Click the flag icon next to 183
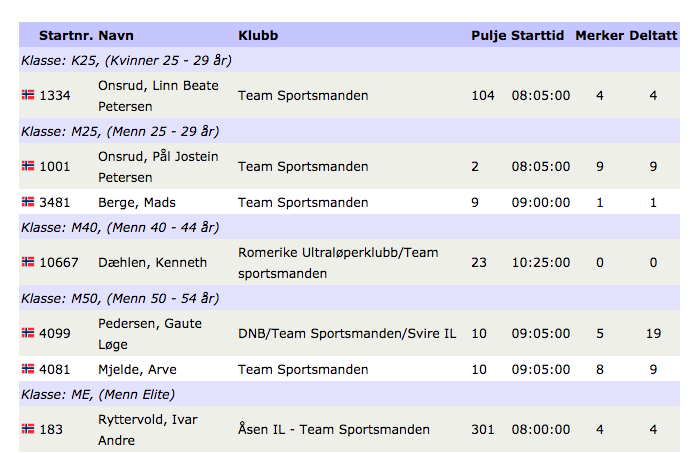The height and width of the screenshot is (454, 700). [x=28, y=429]
